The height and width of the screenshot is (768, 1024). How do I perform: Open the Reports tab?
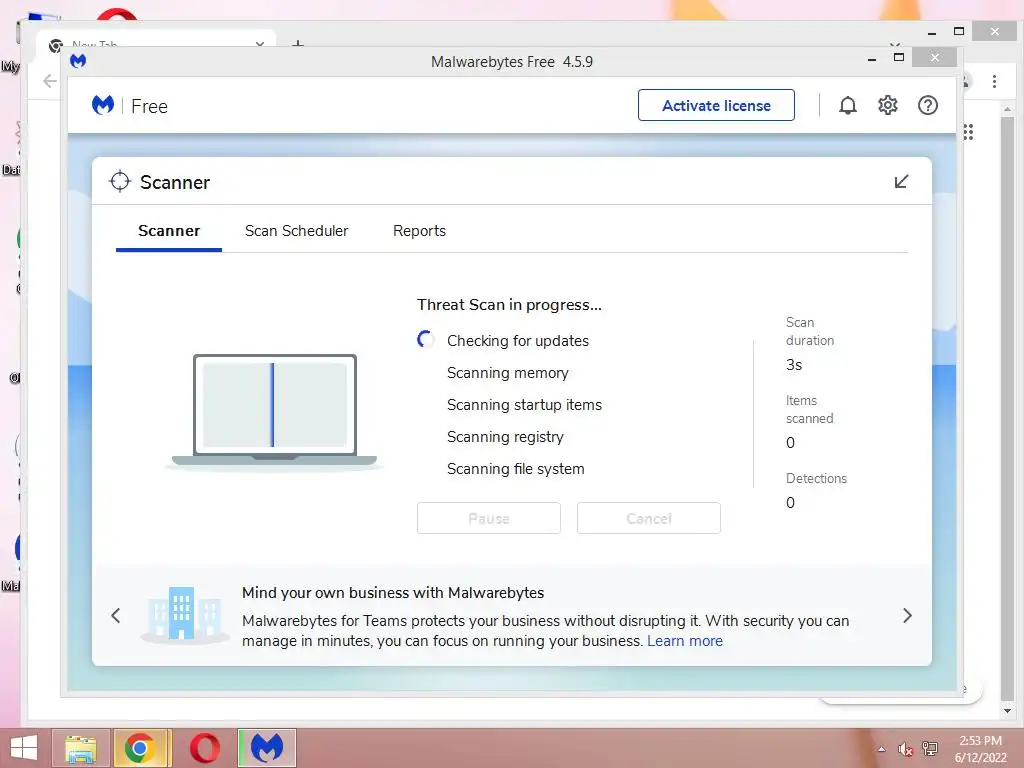pos(419,231)
